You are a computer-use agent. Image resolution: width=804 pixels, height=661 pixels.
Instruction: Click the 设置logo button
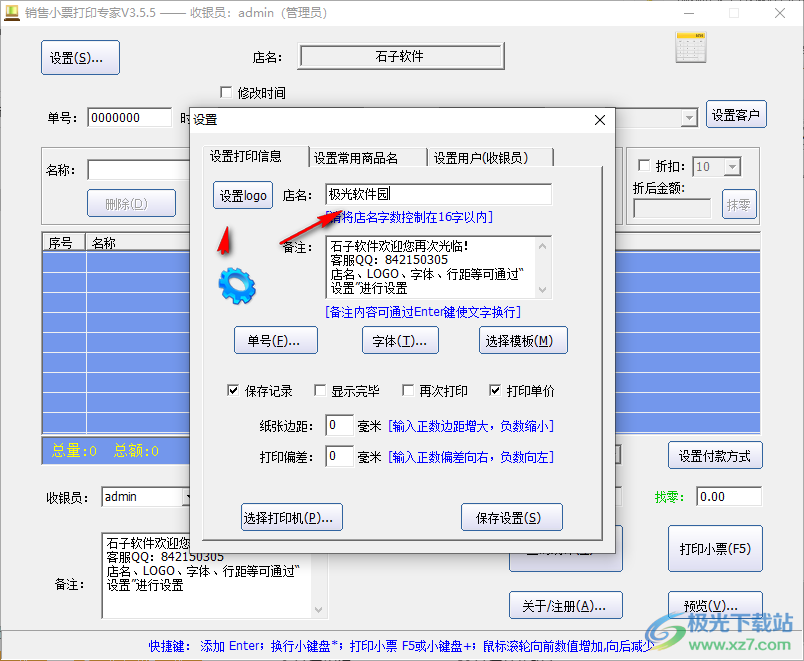[x=243, y=195]
